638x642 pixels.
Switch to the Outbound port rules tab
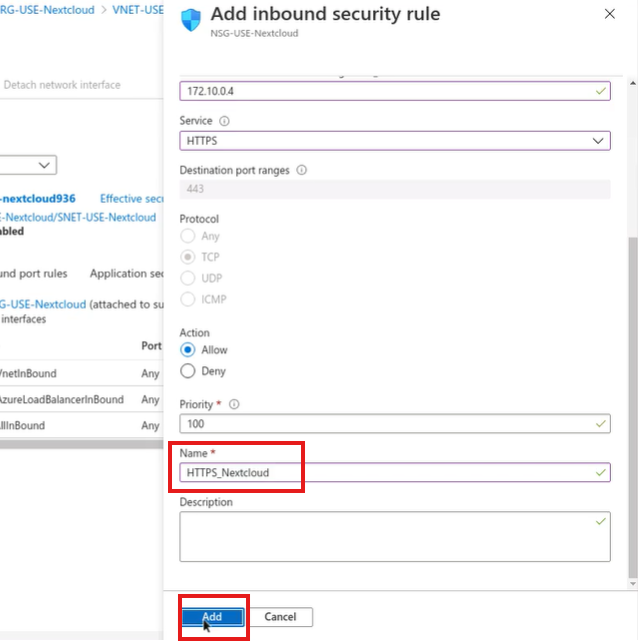[34, 274]
